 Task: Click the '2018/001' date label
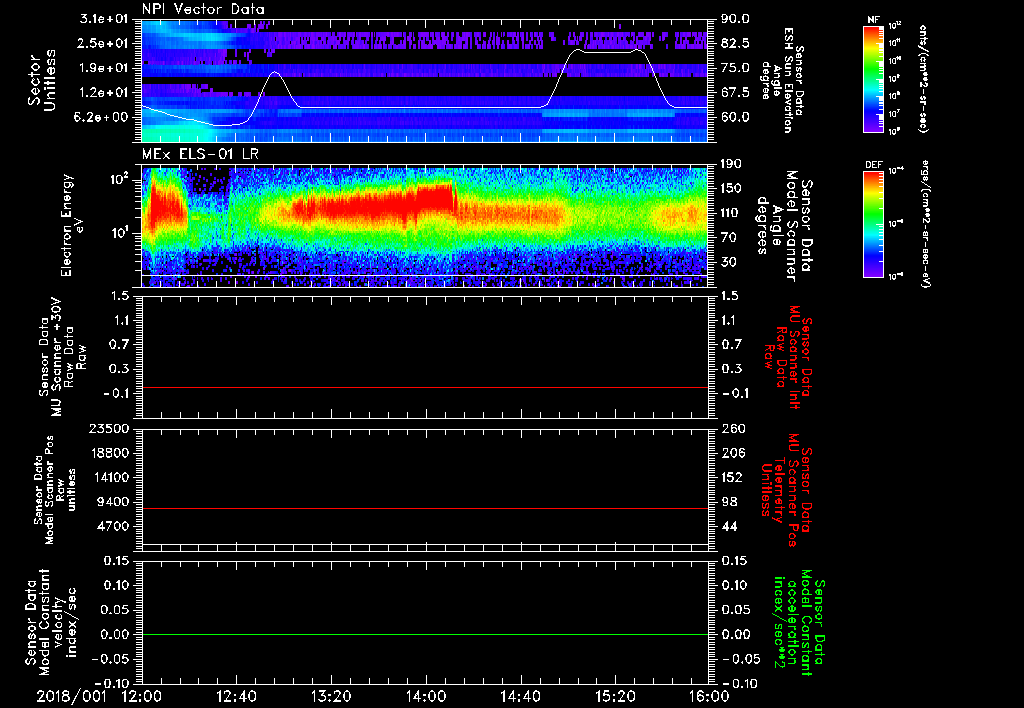[x=70, y=696]
